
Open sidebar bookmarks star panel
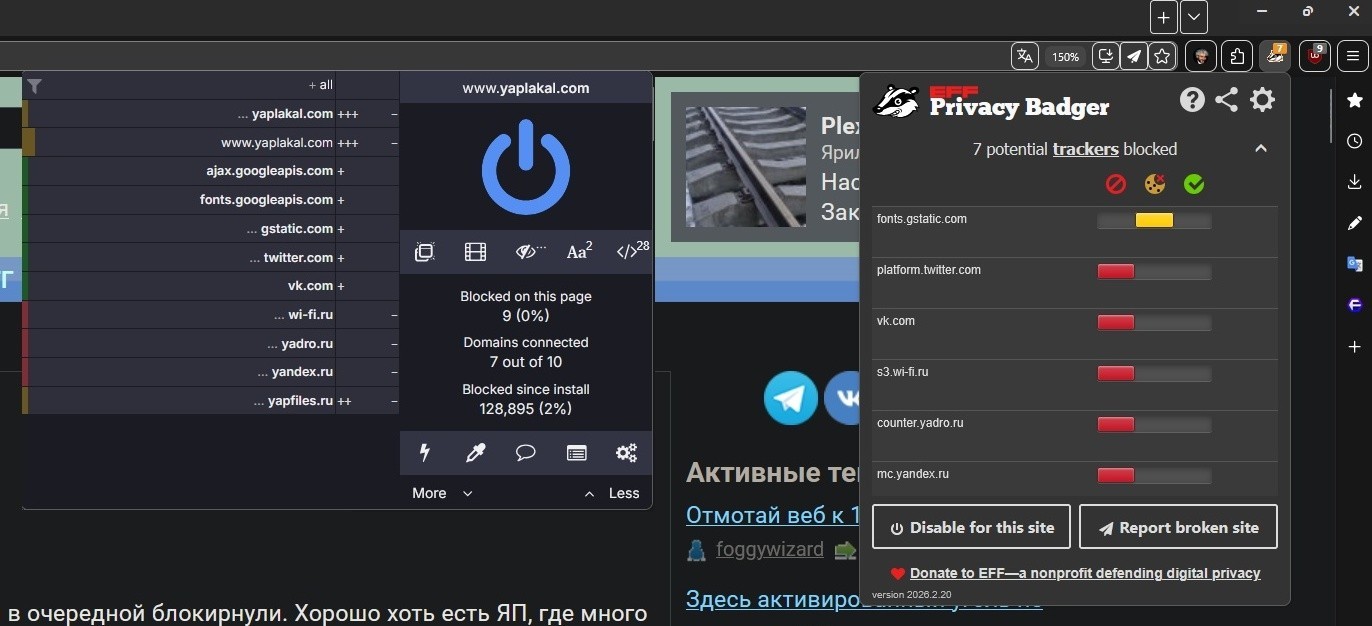coord(1355,100)
